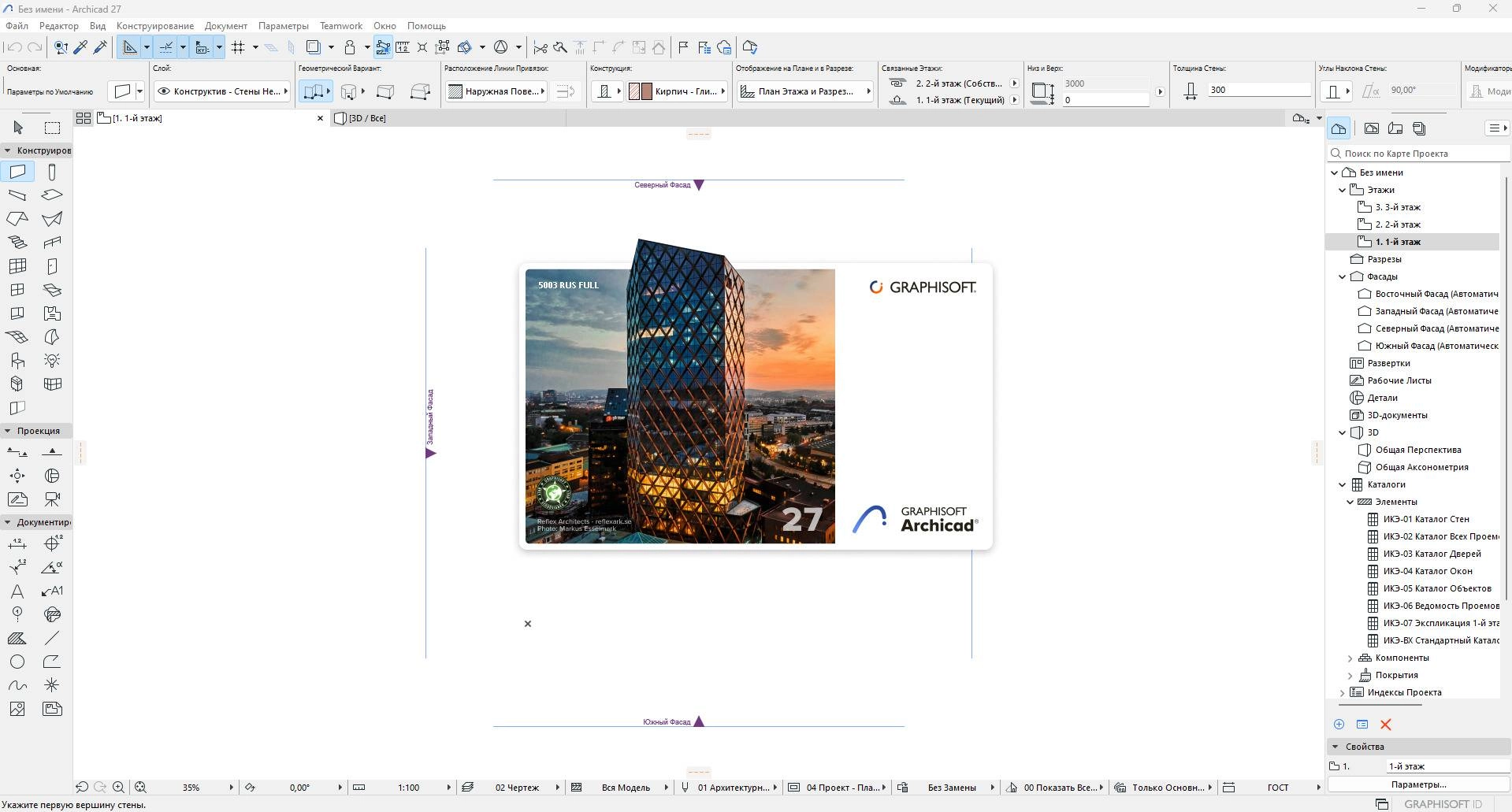The height and width of the screenshot is (812, 1512).
Task: Select the Door tool
Action: 52,266
